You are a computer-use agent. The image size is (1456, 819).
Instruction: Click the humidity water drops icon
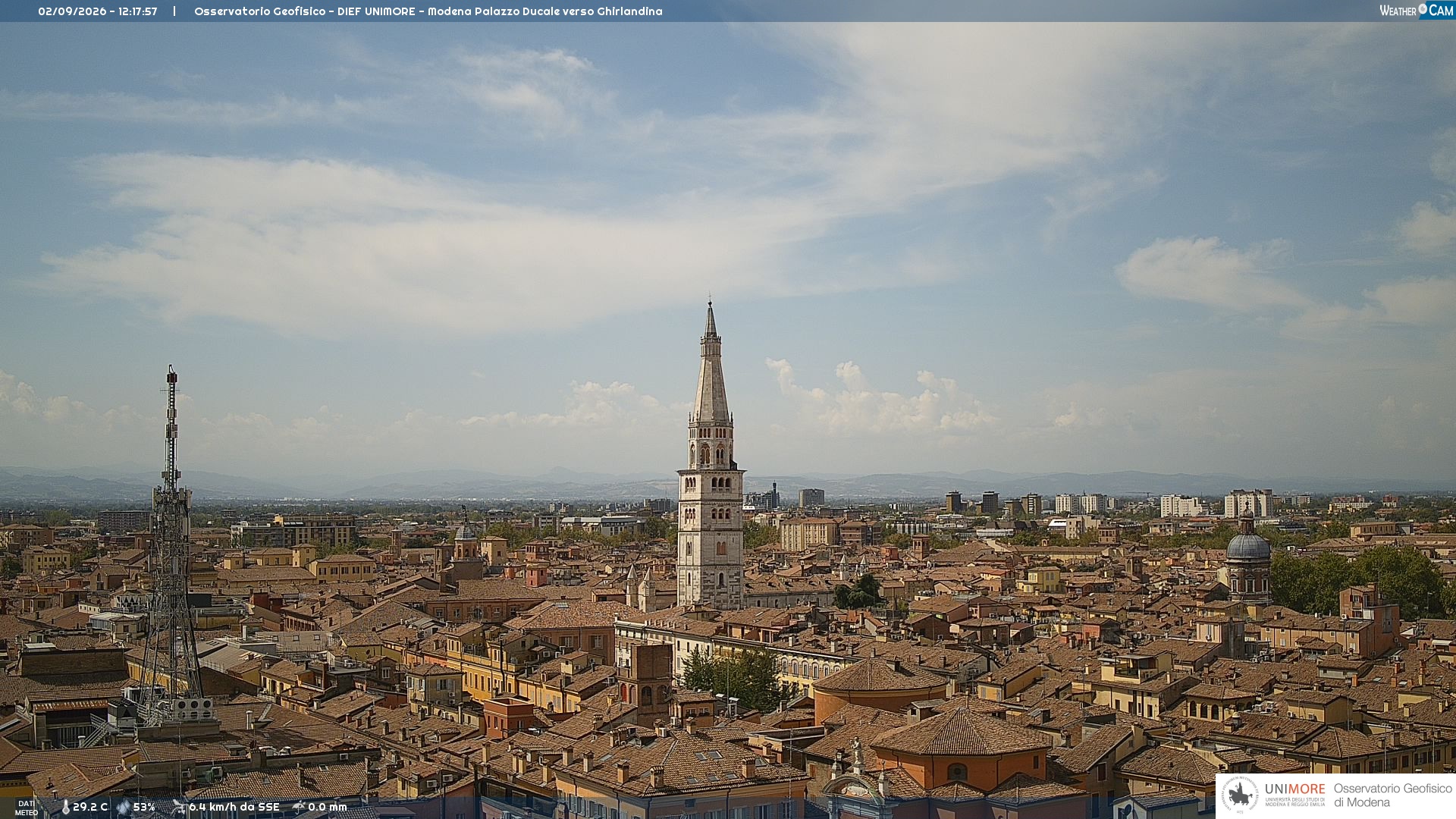(x=123, y=808)
